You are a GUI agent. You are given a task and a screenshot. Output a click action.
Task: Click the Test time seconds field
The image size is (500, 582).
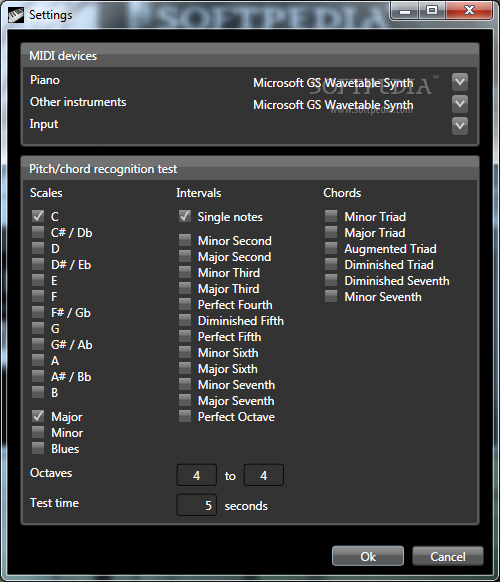[197, 505]
